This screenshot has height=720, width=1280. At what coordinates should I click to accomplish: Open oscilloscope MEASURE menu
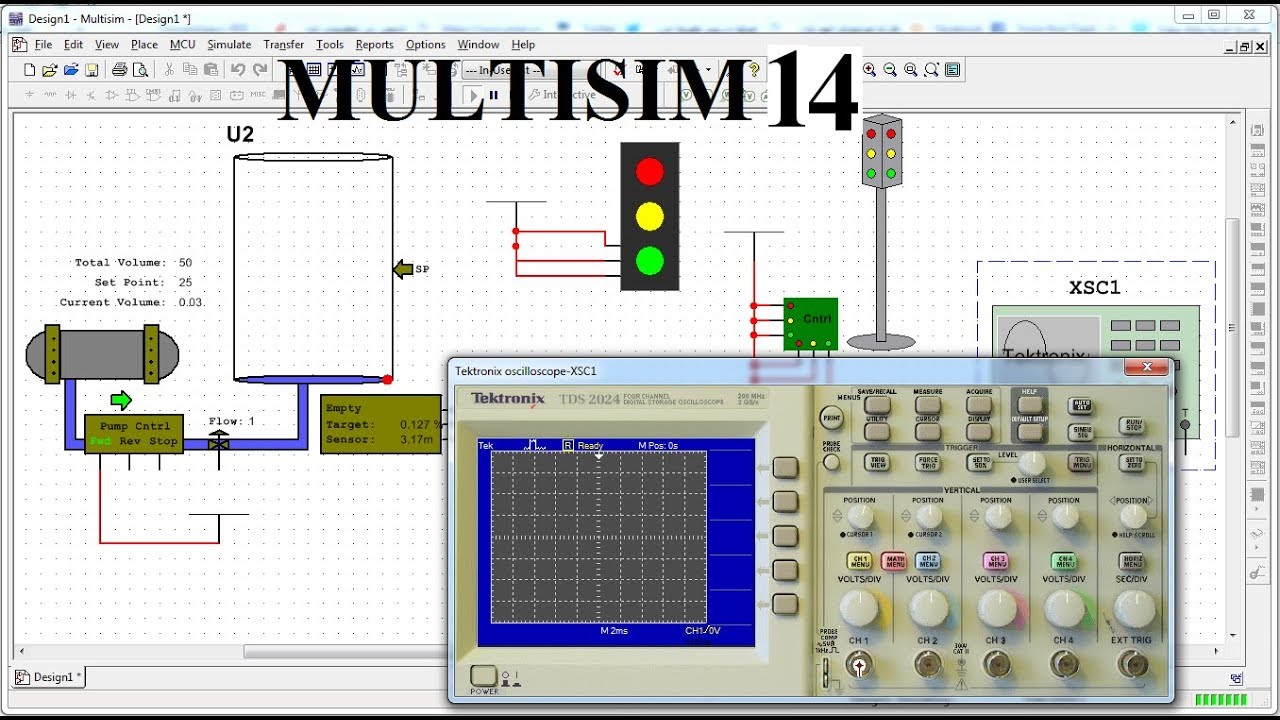pyautogui.click(x=927, y=406)
